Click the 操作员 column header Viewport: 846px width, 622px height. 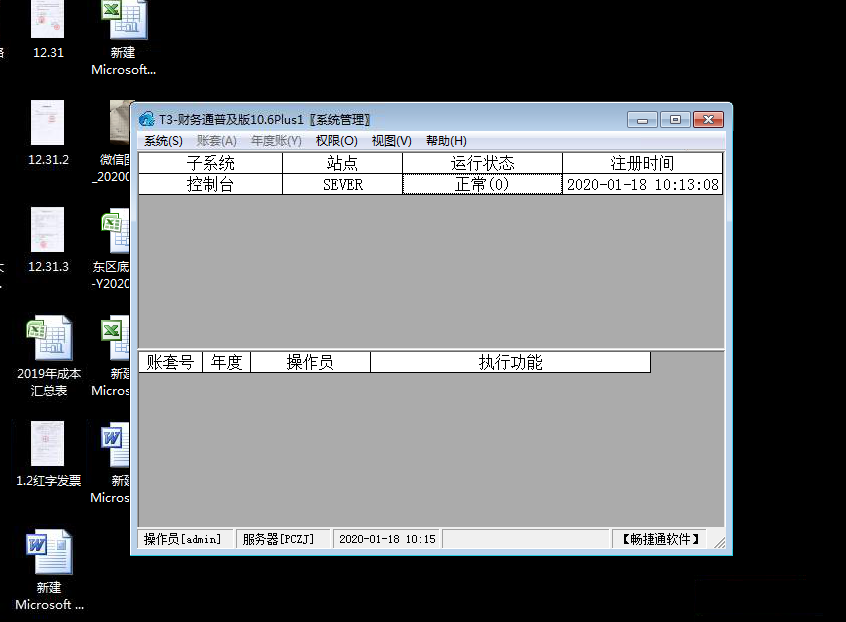click(310, 362)
